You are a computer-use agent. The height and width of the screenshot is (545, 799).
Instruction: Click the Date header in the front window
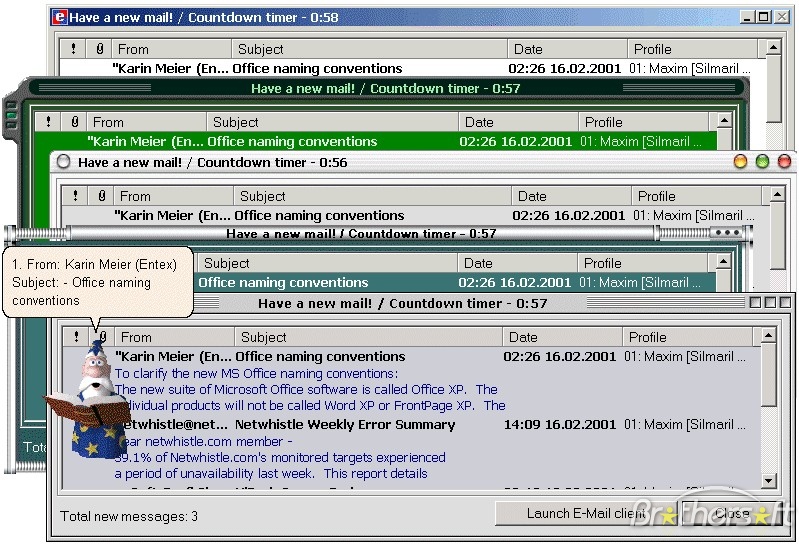pos(563,337)
